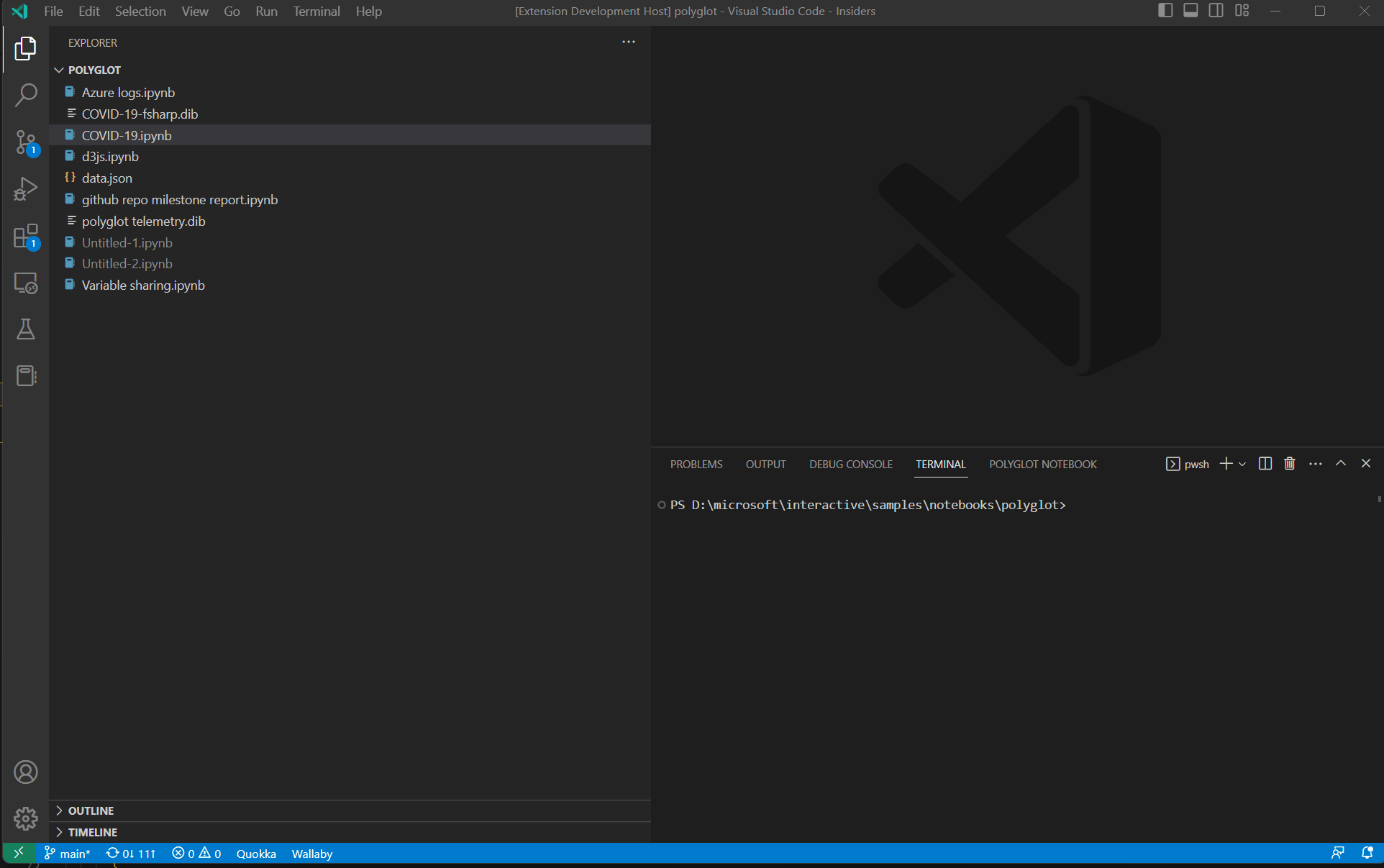Select the COVID-19.ipynb file in Explorer
The image size is (1384, 868).
click(126, 135)
